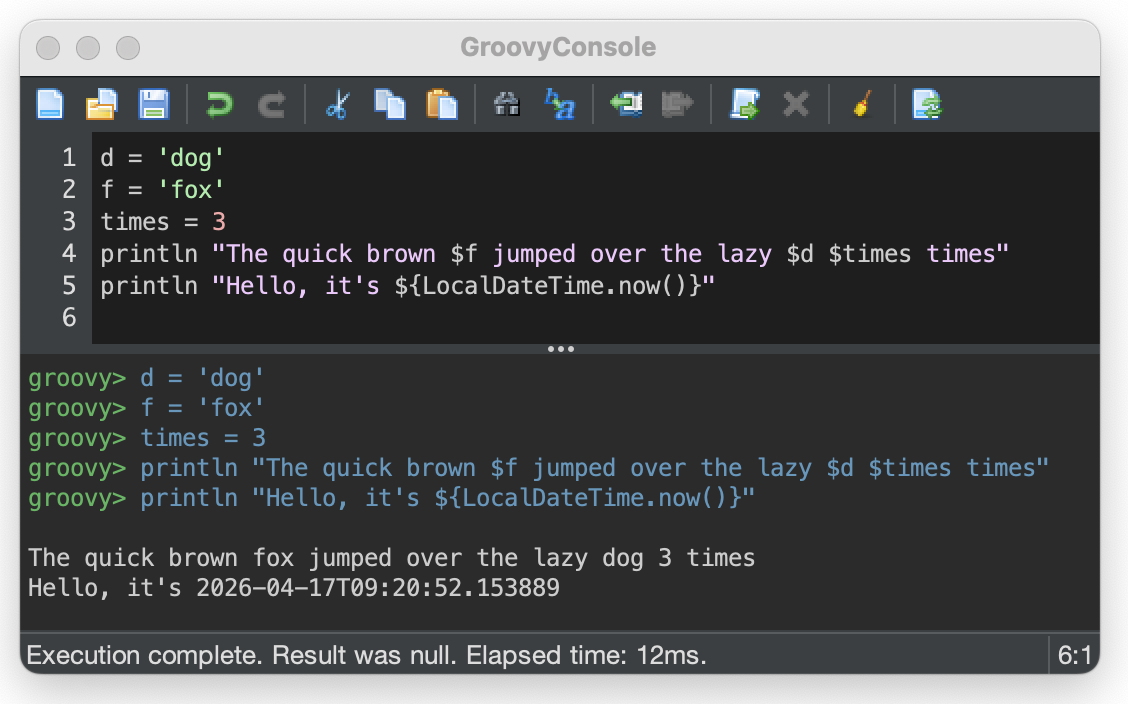Copy code using the Copy icon

tap(389, 104)
